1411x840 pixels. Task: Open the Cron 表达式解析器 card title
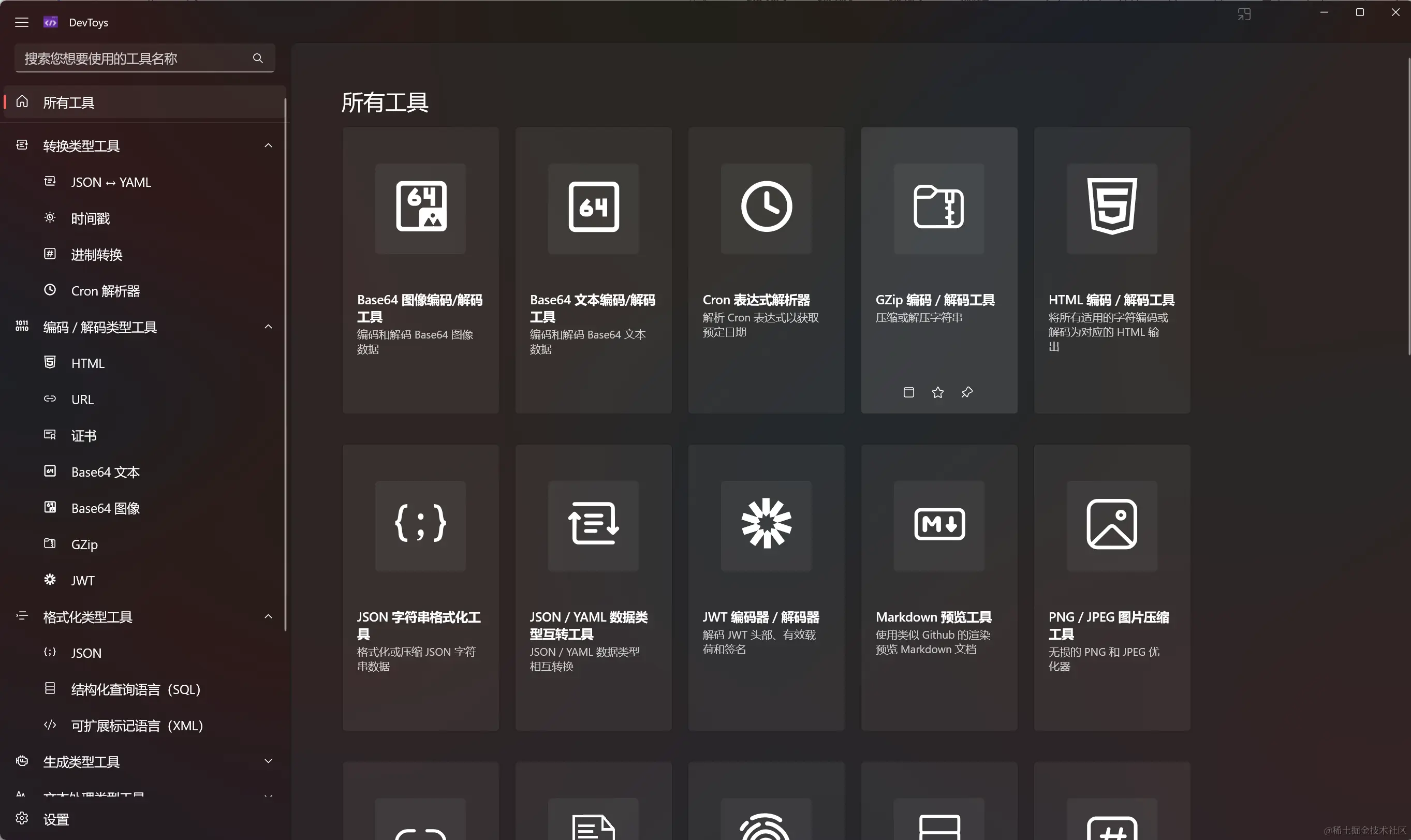coord(756,300)
